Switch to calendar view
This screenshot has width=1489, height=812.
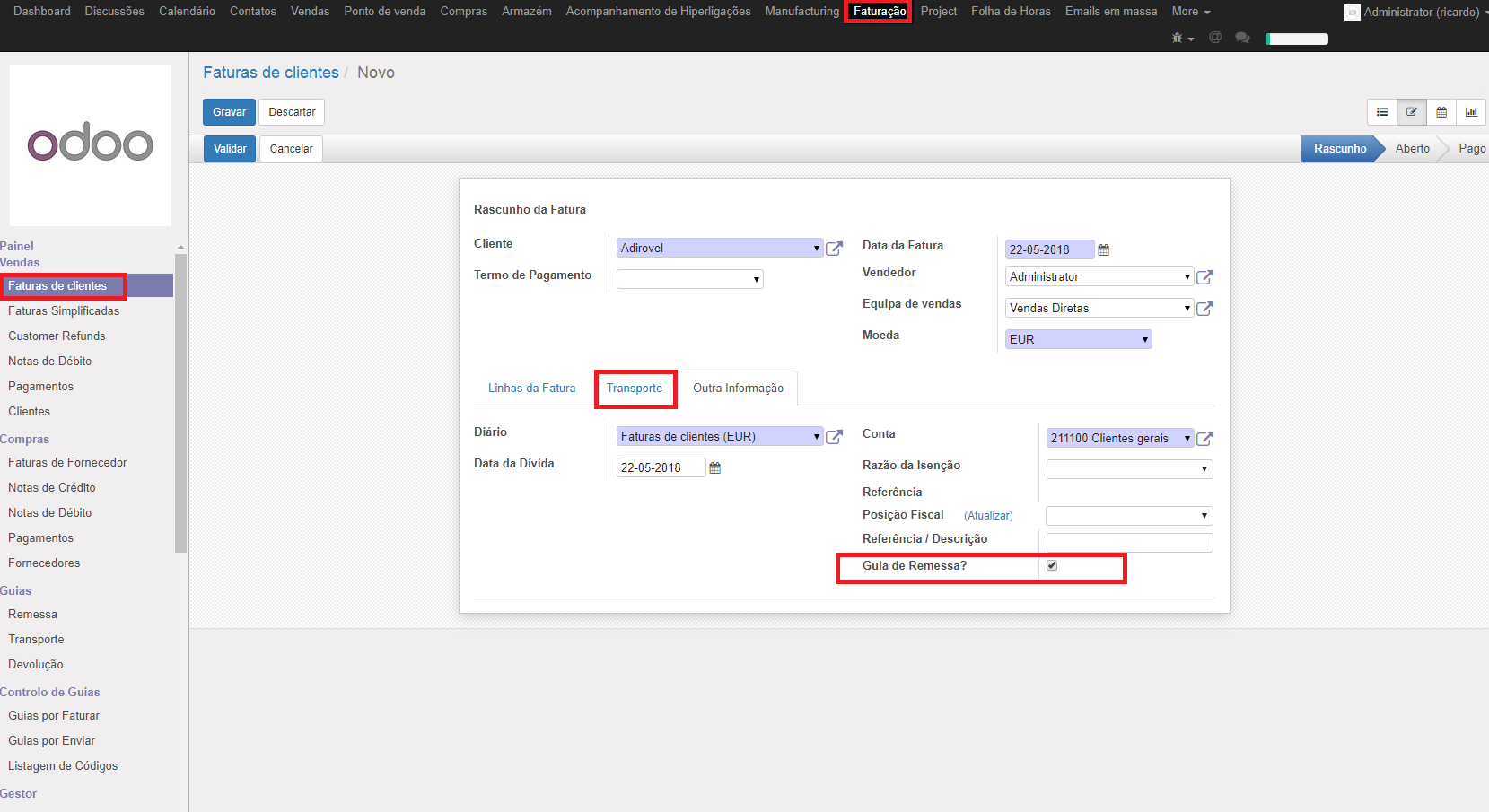pyautogui.click(x=1441, y=112)
